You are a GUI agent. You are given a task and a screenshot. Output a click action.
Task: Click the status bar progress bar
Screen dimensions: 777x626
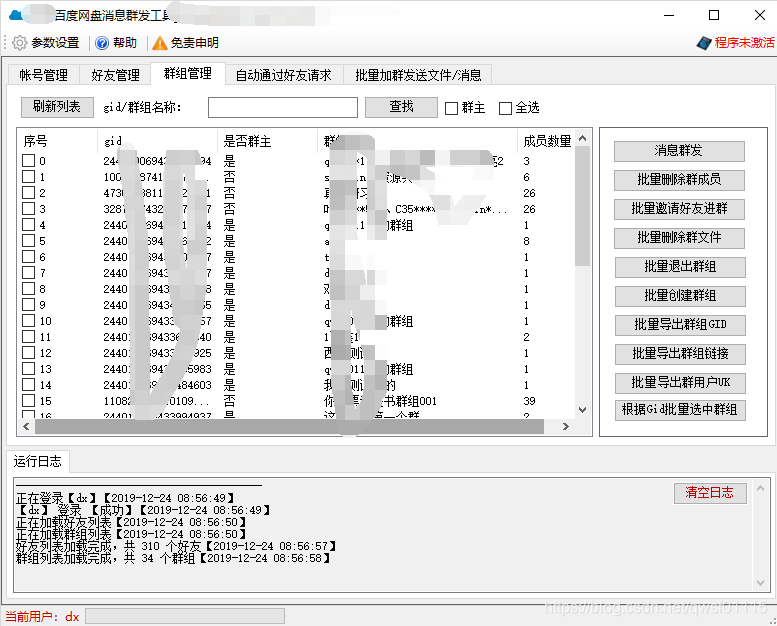click(x=185, y=616)
